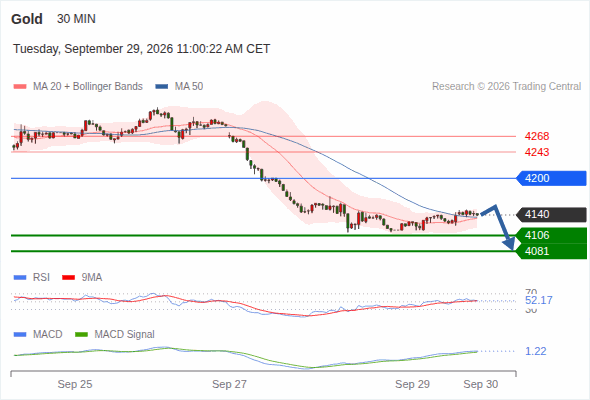The height and width of the screenshot is (400, 590).
Task: Click the Gold chart title
Action: click(x=27, y=19)
